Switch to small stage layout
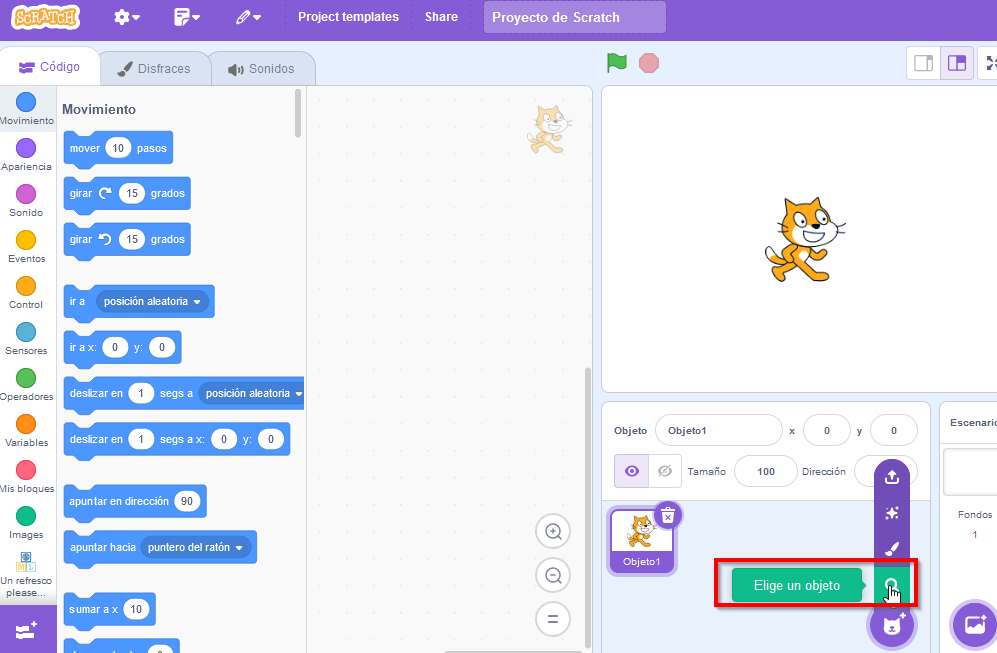This screenshot has height=653, width=997. tap(923, 63)
